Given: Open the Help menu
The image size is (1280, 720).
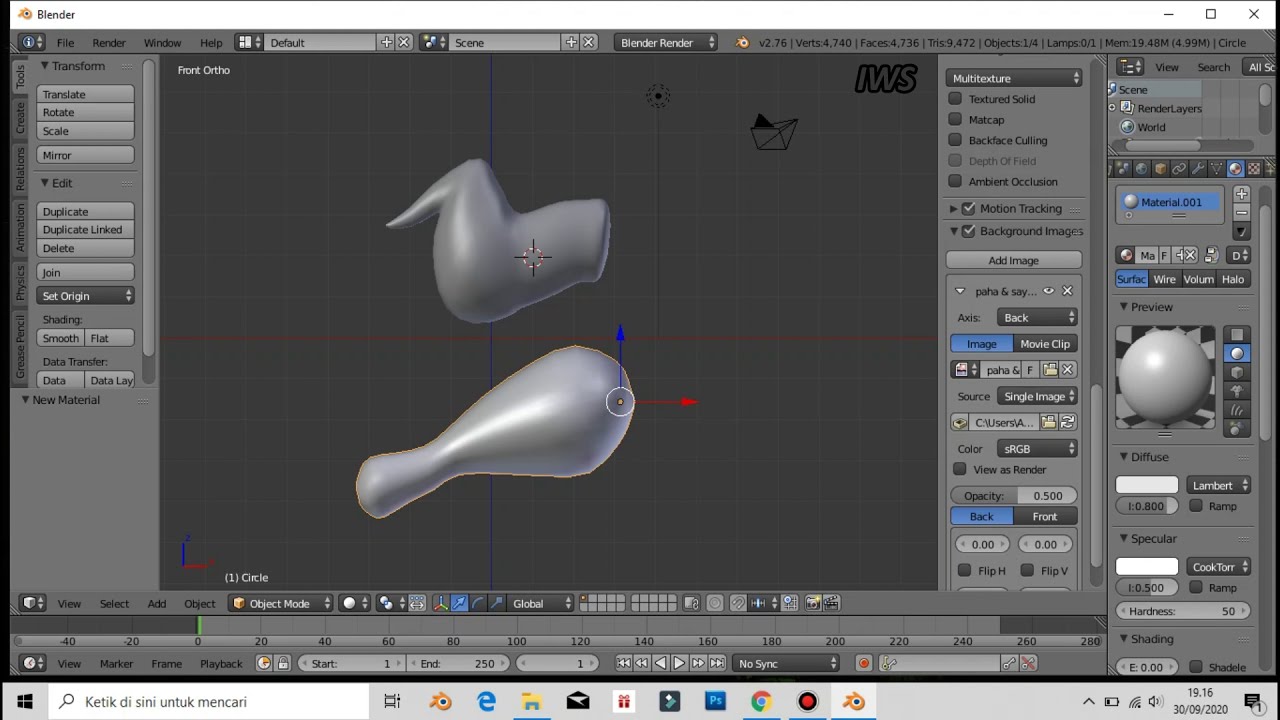Looking at the screenshot, I should click(211, 43).
